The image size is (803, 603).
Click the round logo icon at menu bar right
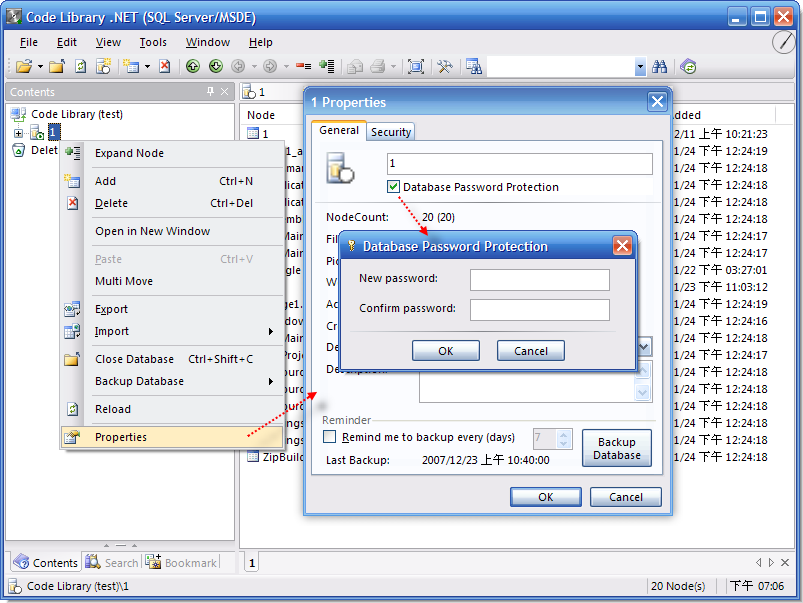(784, 42)
